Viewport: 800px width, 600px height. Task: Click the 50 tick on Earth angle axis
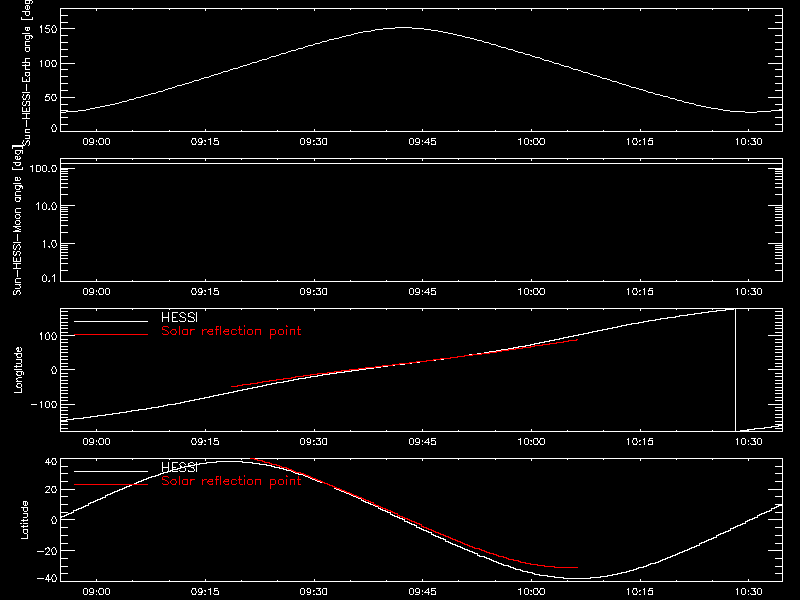coord(51,97)
